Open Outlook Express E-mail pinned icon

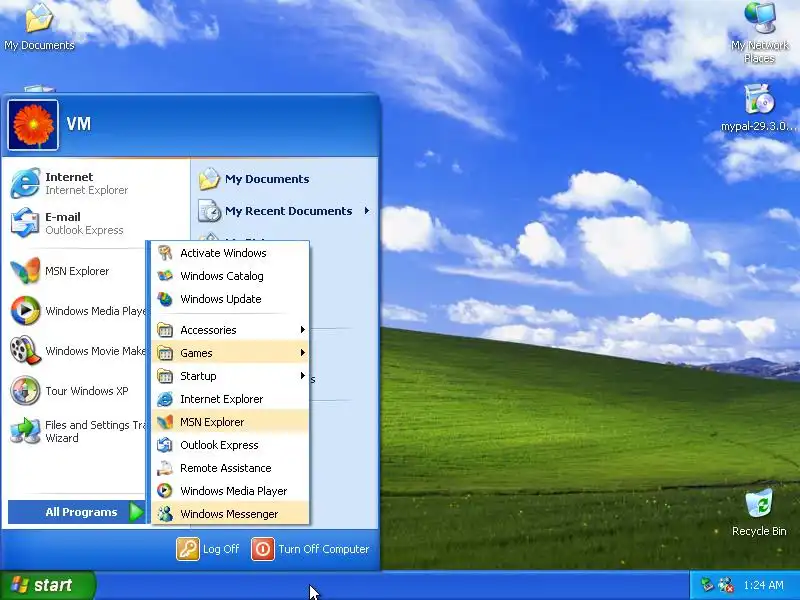coord(25,223)
